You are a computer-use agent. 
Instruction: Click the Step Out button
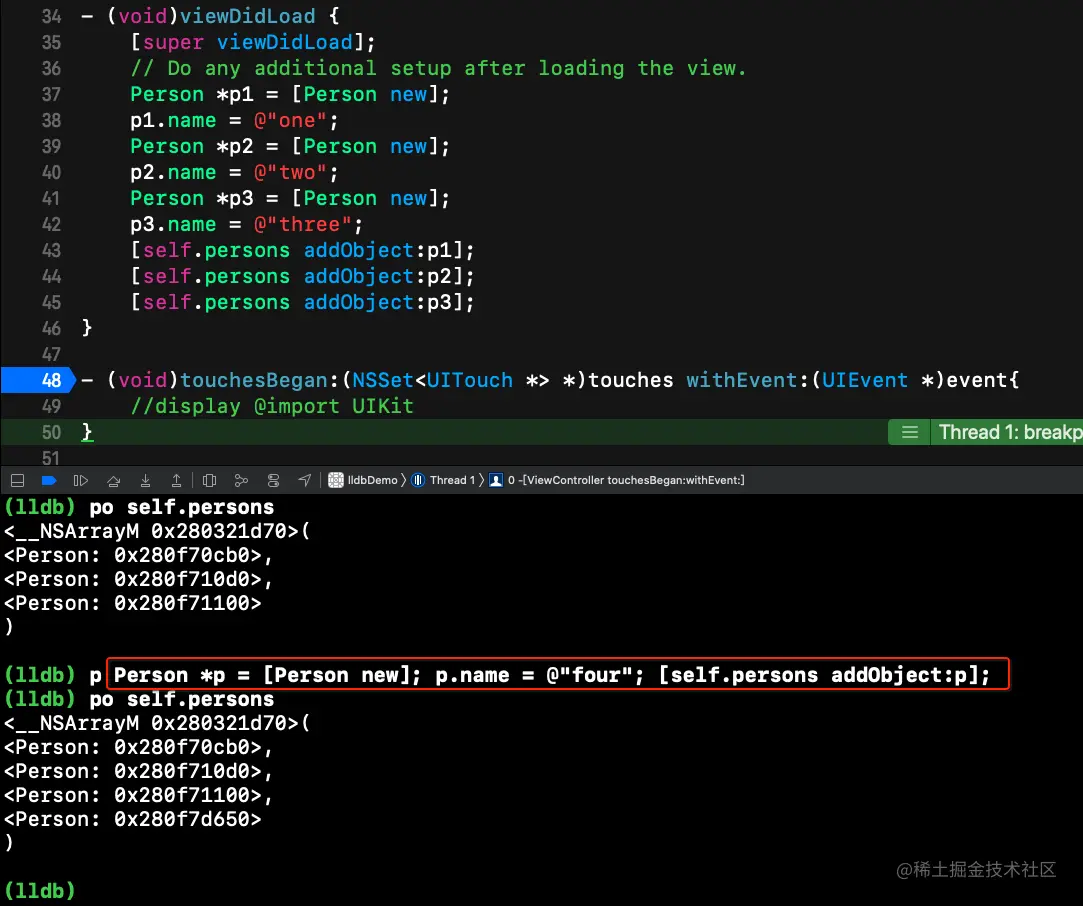176,480
